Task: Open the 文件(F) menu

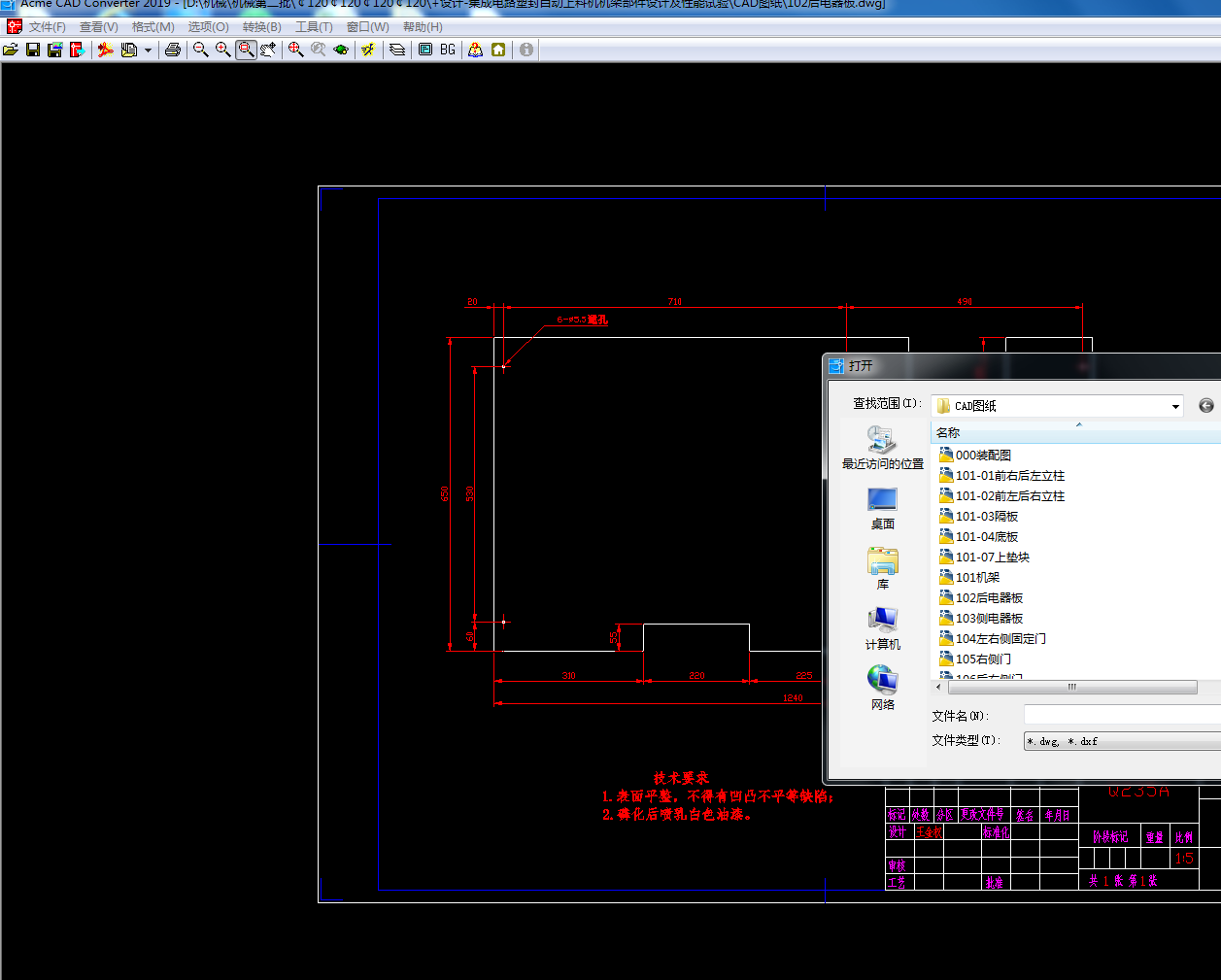Action: [x=47, y=27]
